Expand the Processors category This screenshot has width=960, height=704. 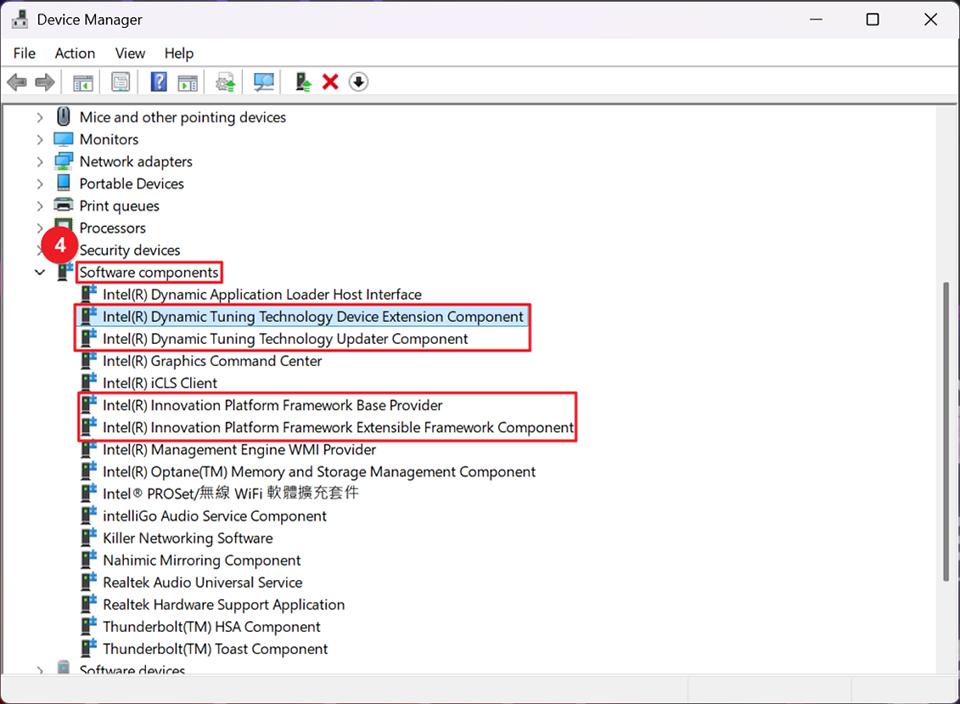click(x=40, y=228)
